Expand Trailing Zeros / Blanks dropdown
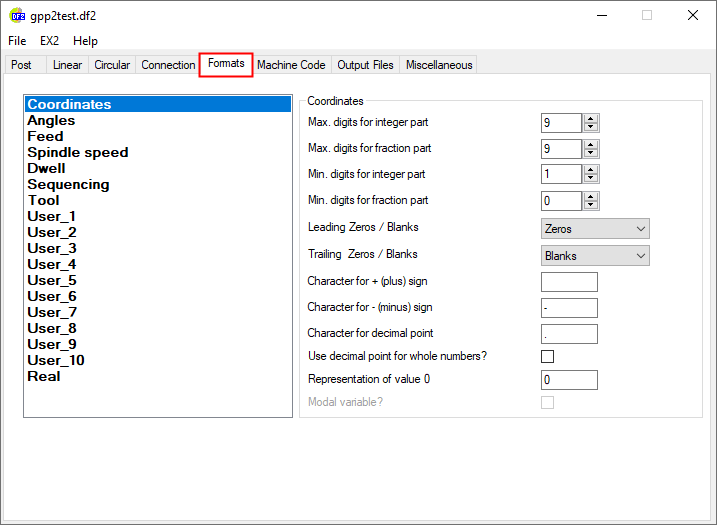This screenshot has height=525, width=717. point(595,256)
